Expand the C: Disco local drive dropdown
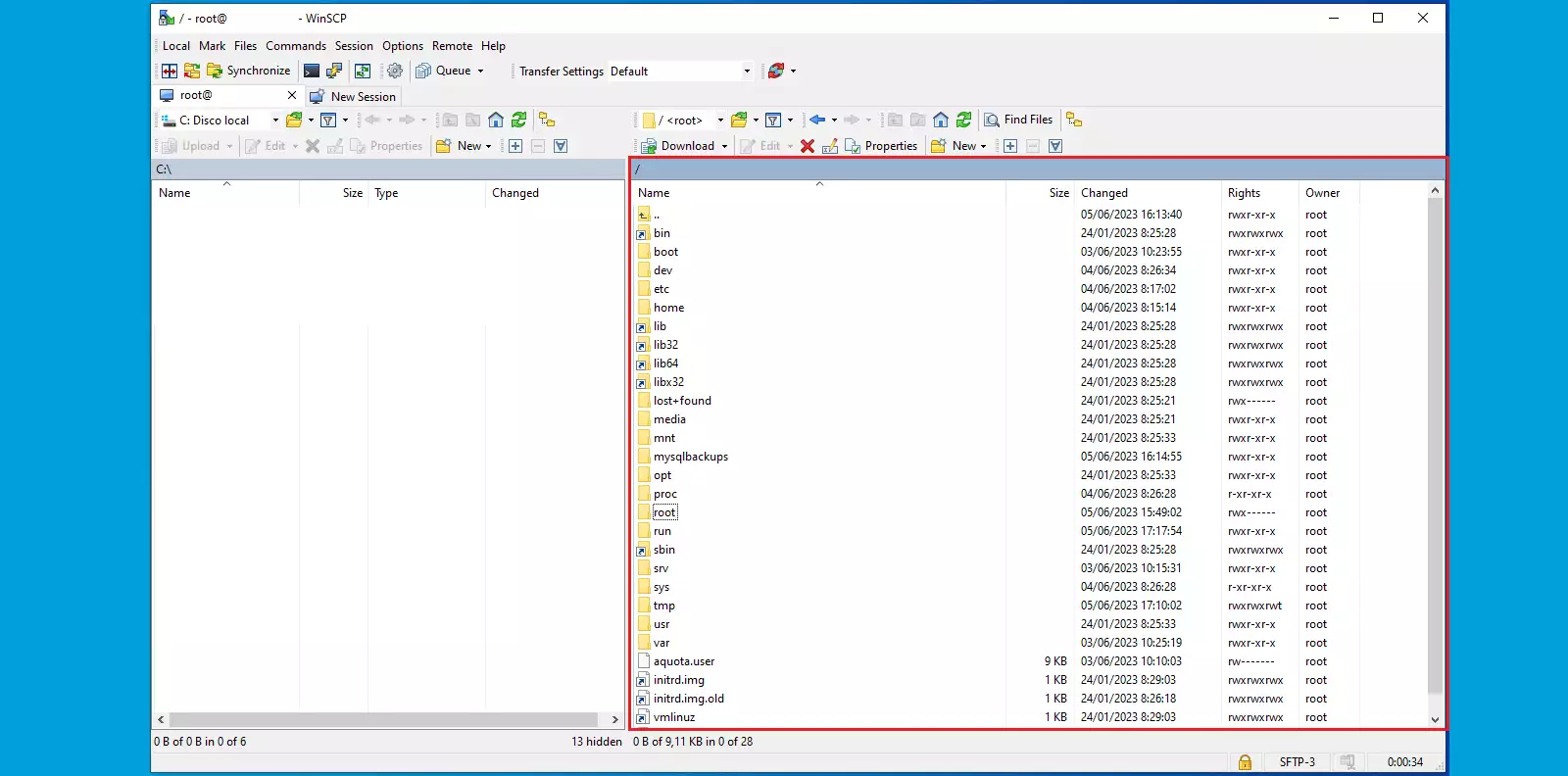The image size is (1568, 776). (x=275, y=121)
